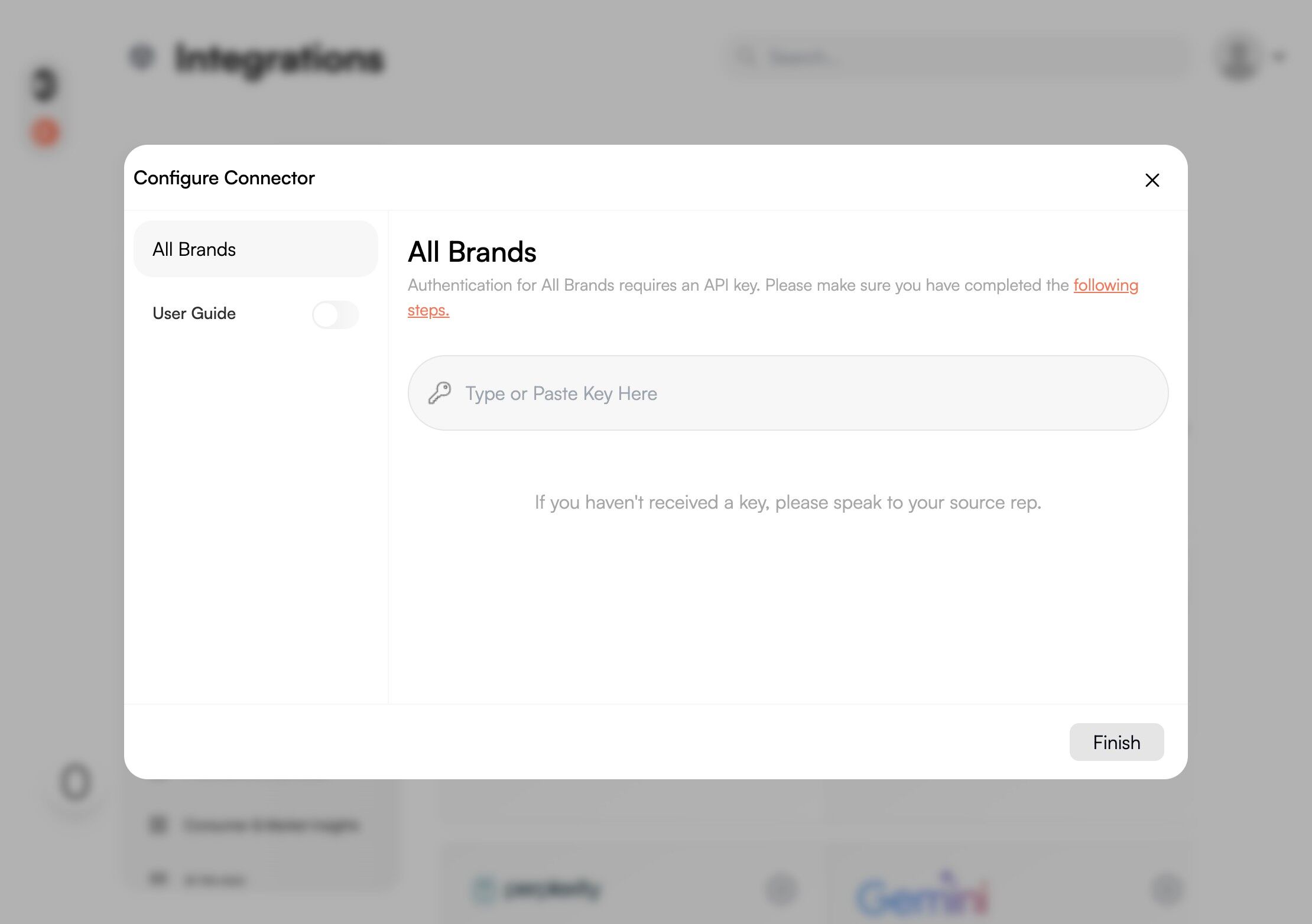This screenshot has width=1312, height=924.
Task: Click the round button on the Perplexity card
Action: coord(781,890)
